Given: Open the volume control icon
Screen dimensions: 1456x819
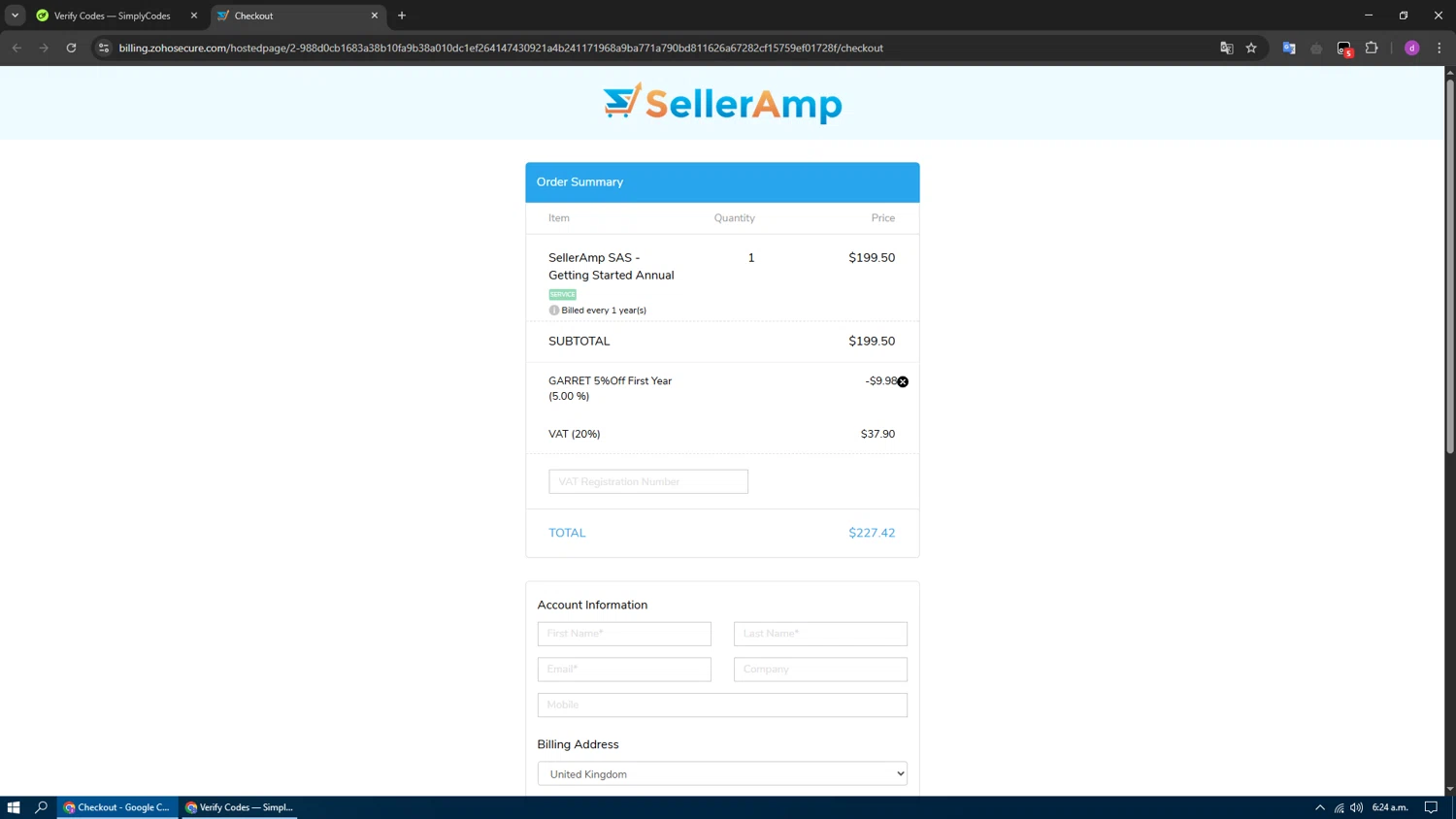Looking at the screenshot, I should (x=1356, y=807).
